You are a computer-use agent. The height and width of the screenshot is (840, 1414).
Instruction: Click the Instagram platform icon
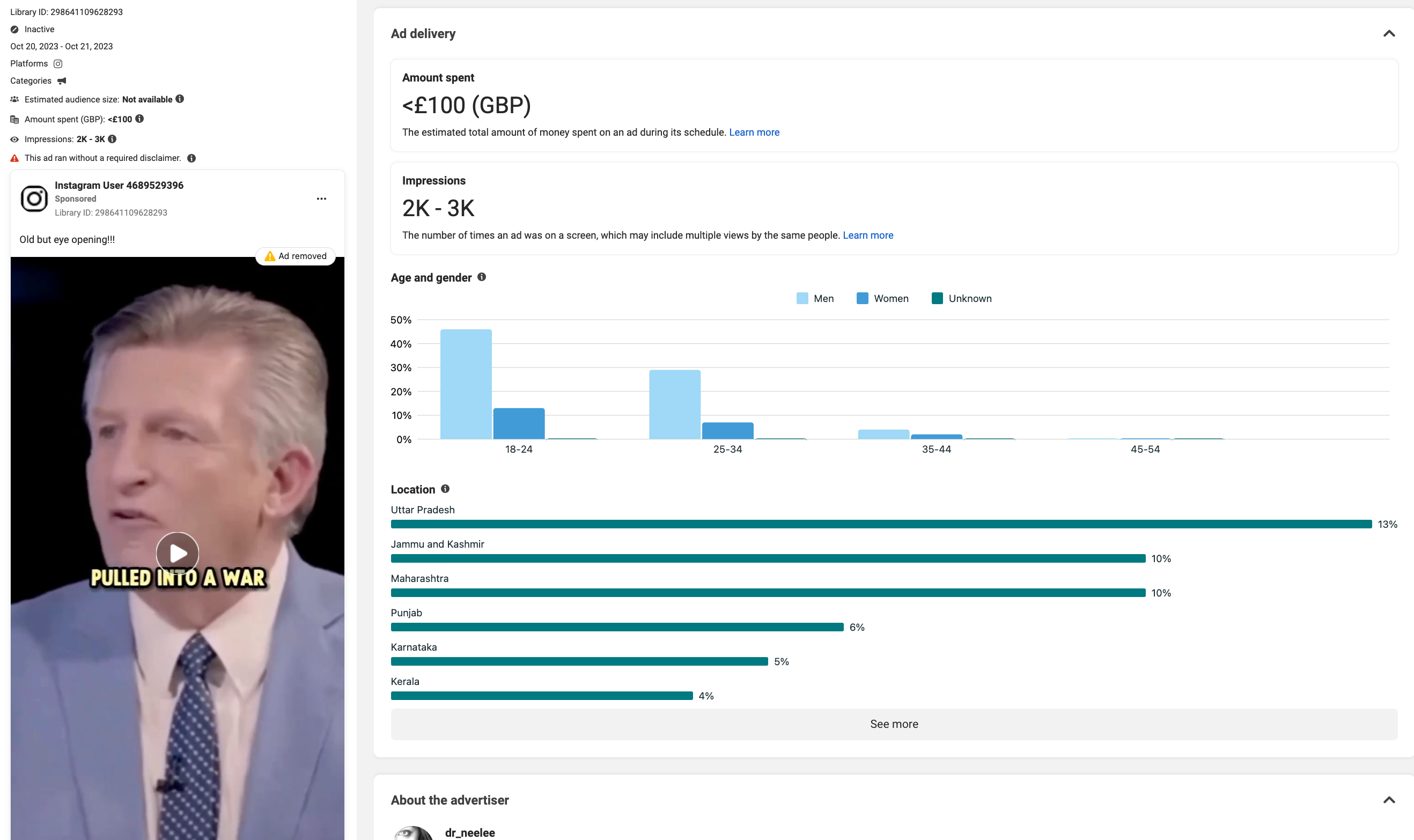pyautogui.click(x=58, y=63)
